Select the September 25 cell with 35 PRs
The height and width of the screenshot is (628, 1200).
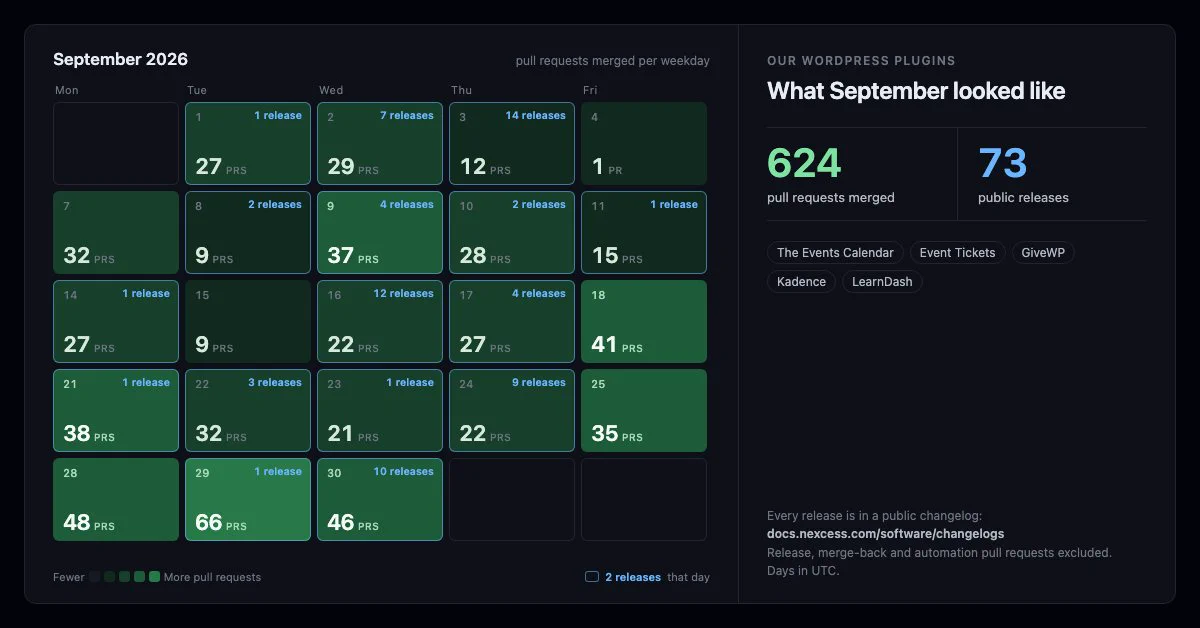(644, 411)
